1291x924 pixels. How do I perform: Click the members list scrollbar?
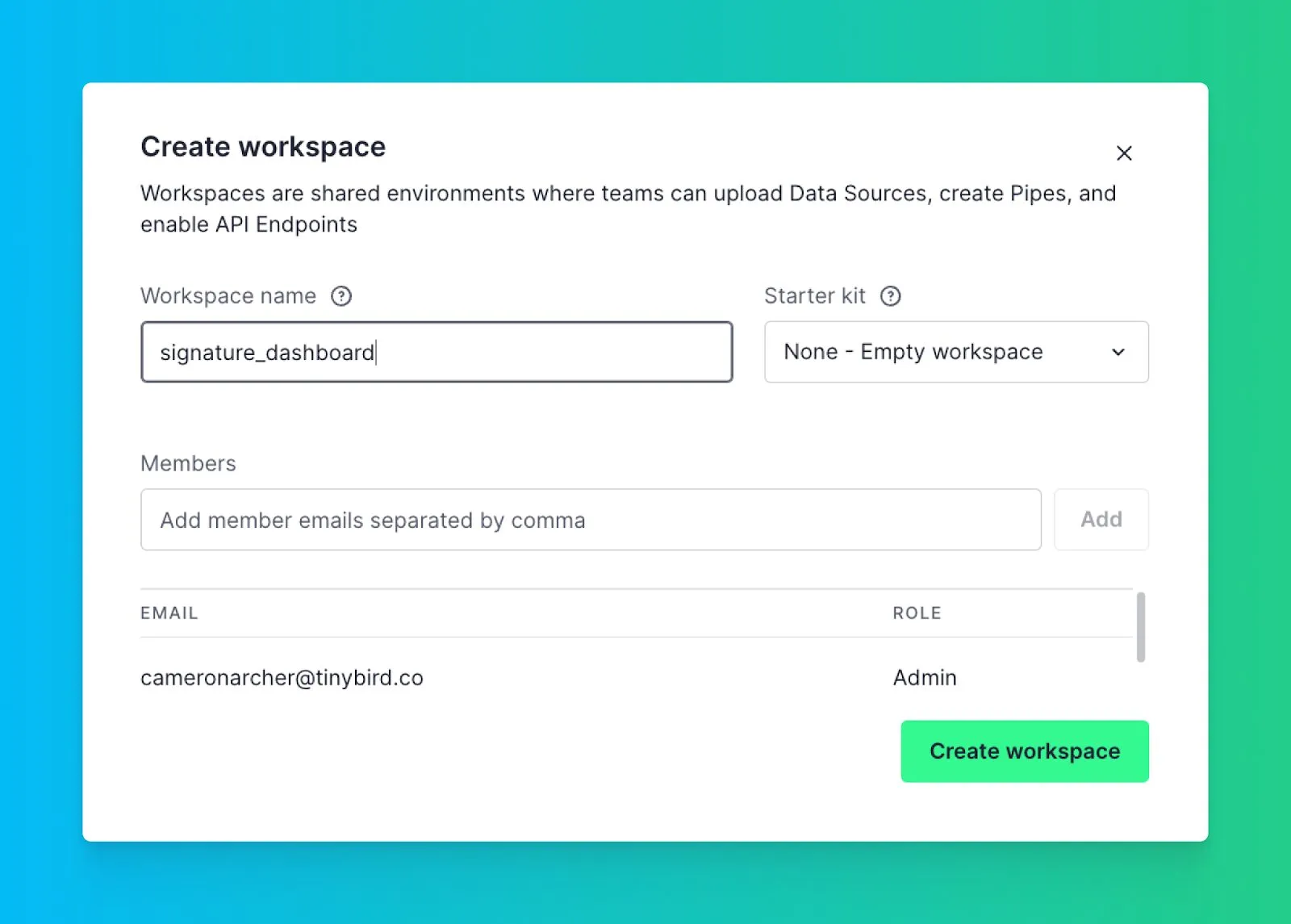1139,625
